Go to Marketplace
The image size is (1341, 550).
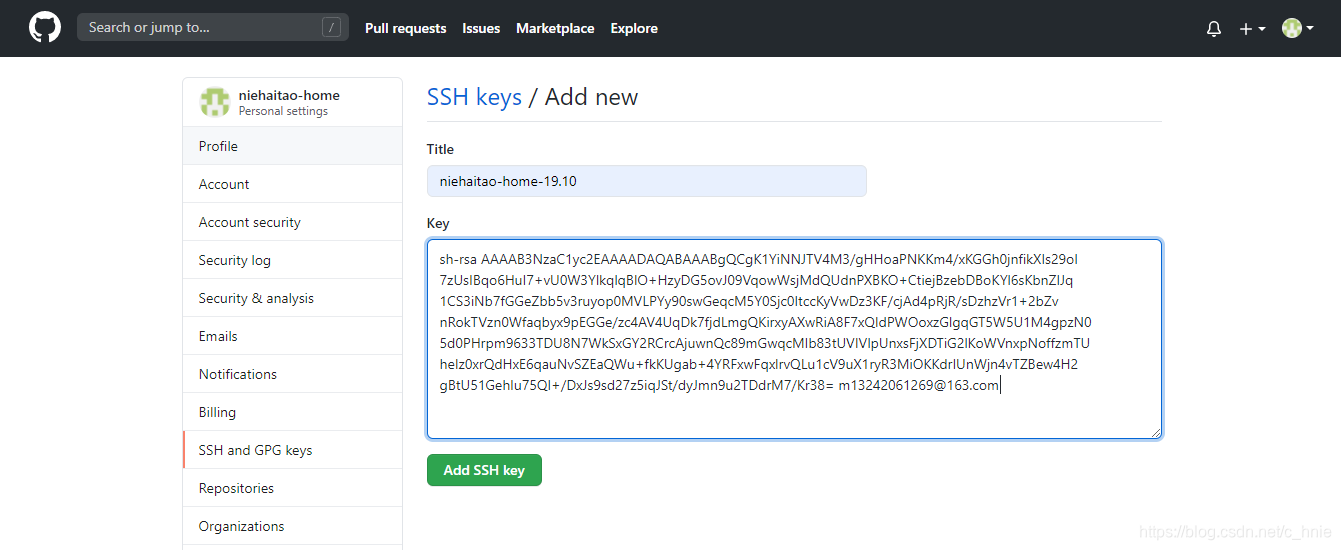(555, 28)
